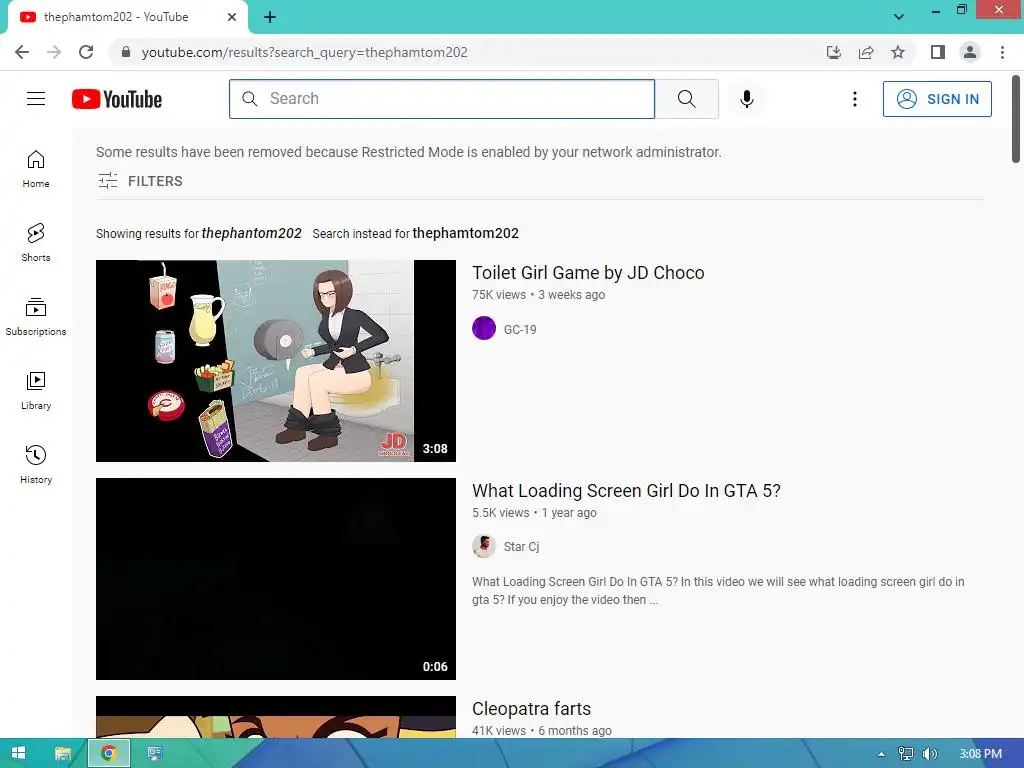1024x768 pixels.
Task: Click the YouTube logo
Action: pos(117,99)
